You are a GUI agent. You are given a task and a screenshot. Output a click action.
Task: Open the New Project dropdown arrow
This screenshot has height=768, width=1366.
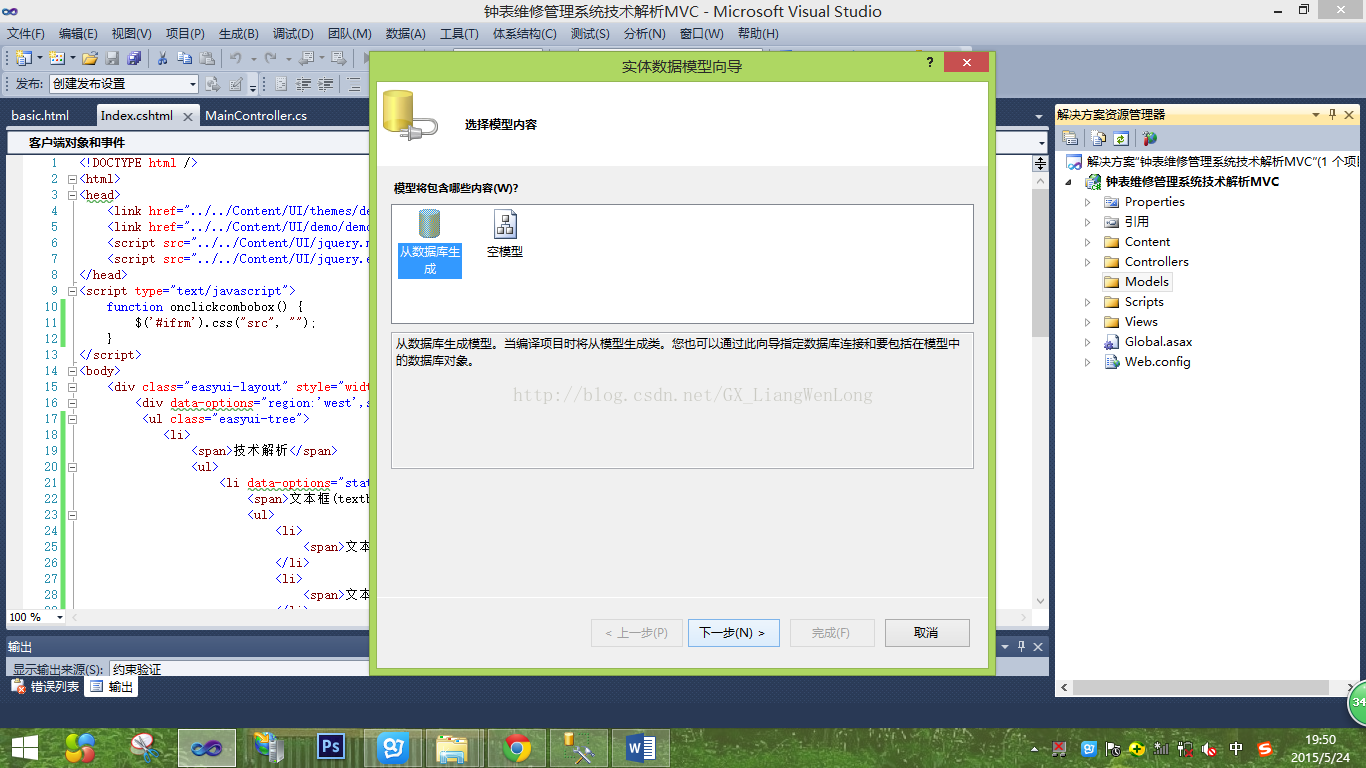coord(38,59)
